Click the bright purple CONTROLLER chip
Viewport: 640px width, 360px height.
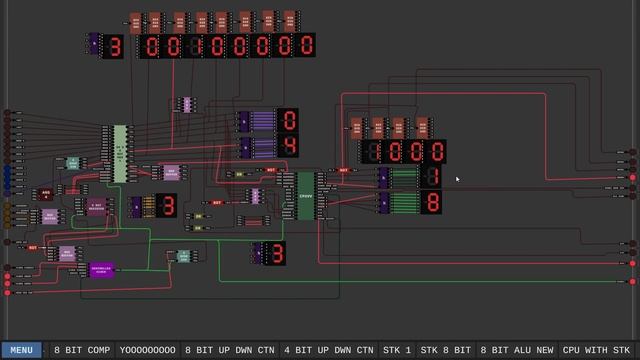[x=101, y=270]
